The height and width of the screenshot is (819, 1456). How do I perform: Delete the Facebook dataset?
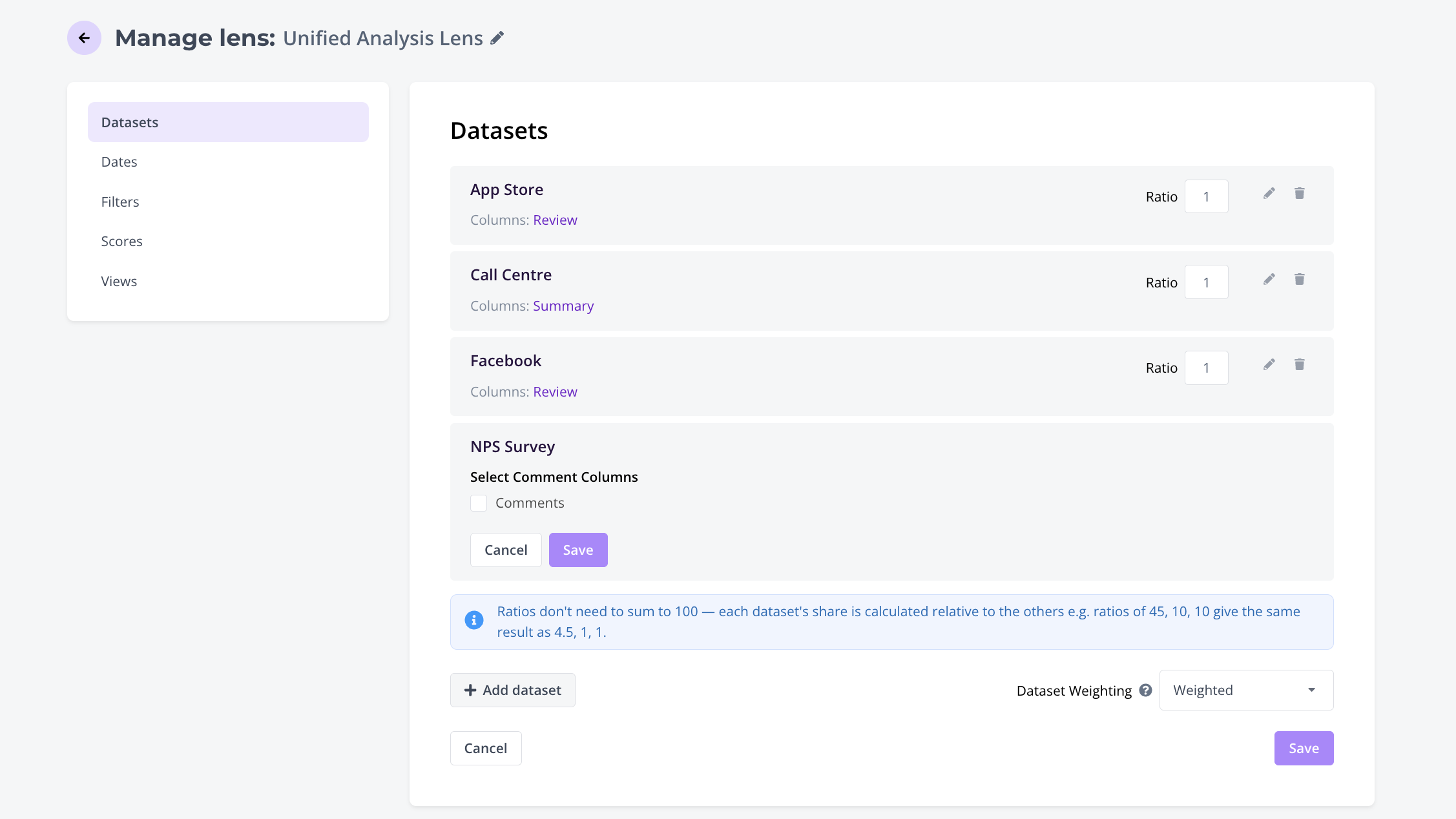click(1299, 365)
